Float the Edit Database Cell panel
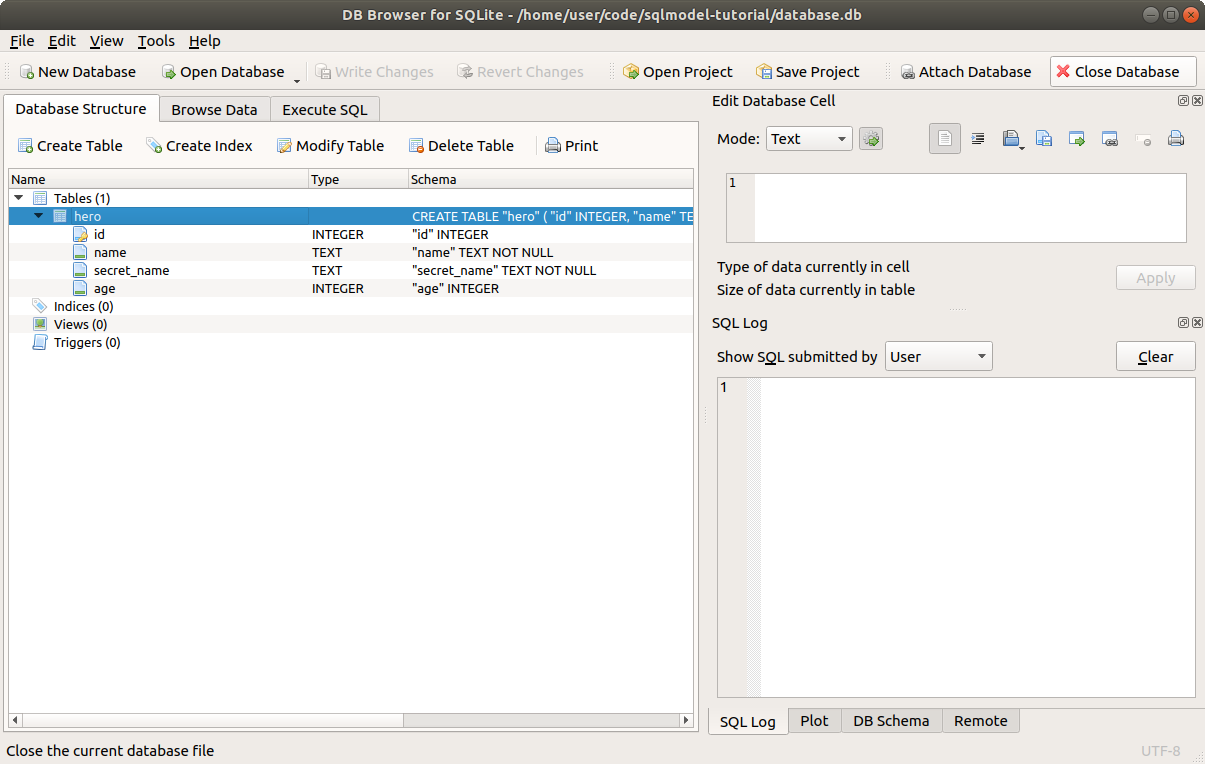 (1183, 101)
